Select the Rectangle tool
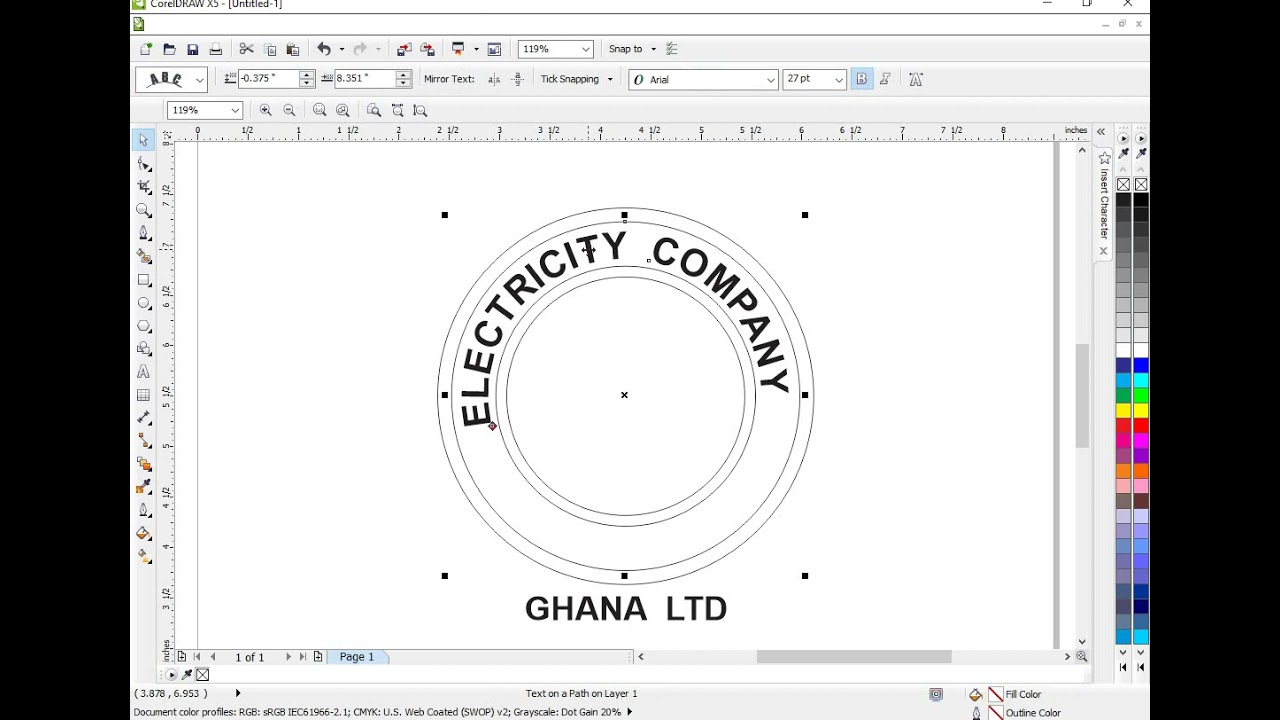Screen dimensions: 1280x720 [x=144, y=280]
